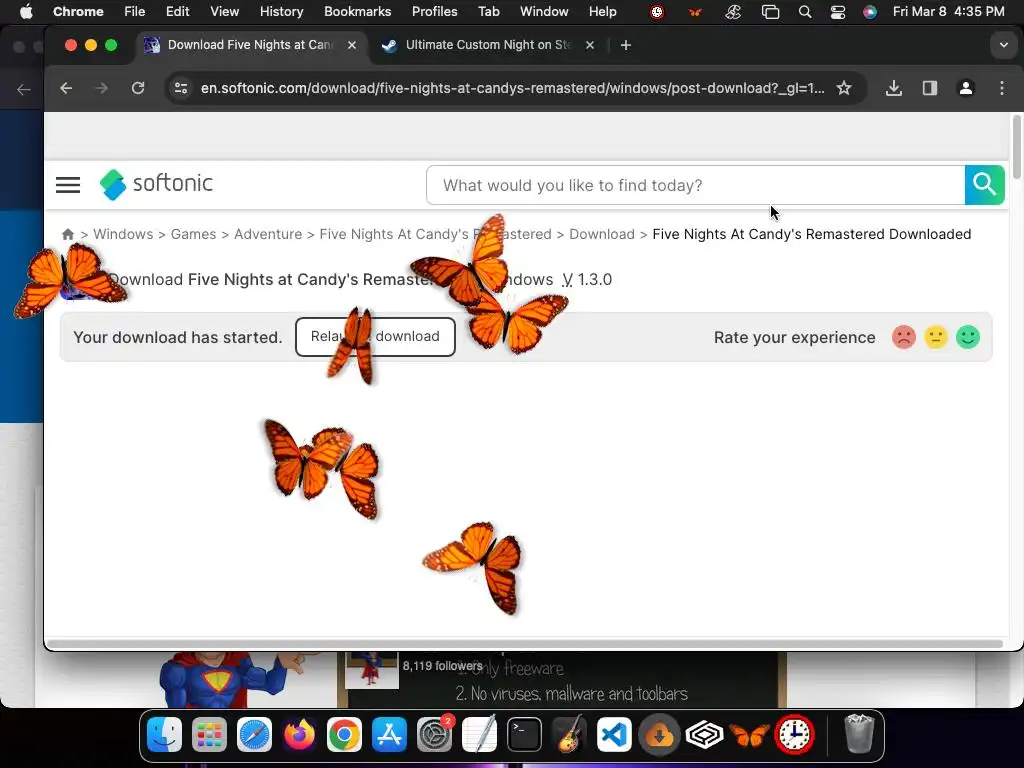1024x768 pixels.
Task: Rate experience with green happy face
Action: pyautogui.click(x=968, y=337)
